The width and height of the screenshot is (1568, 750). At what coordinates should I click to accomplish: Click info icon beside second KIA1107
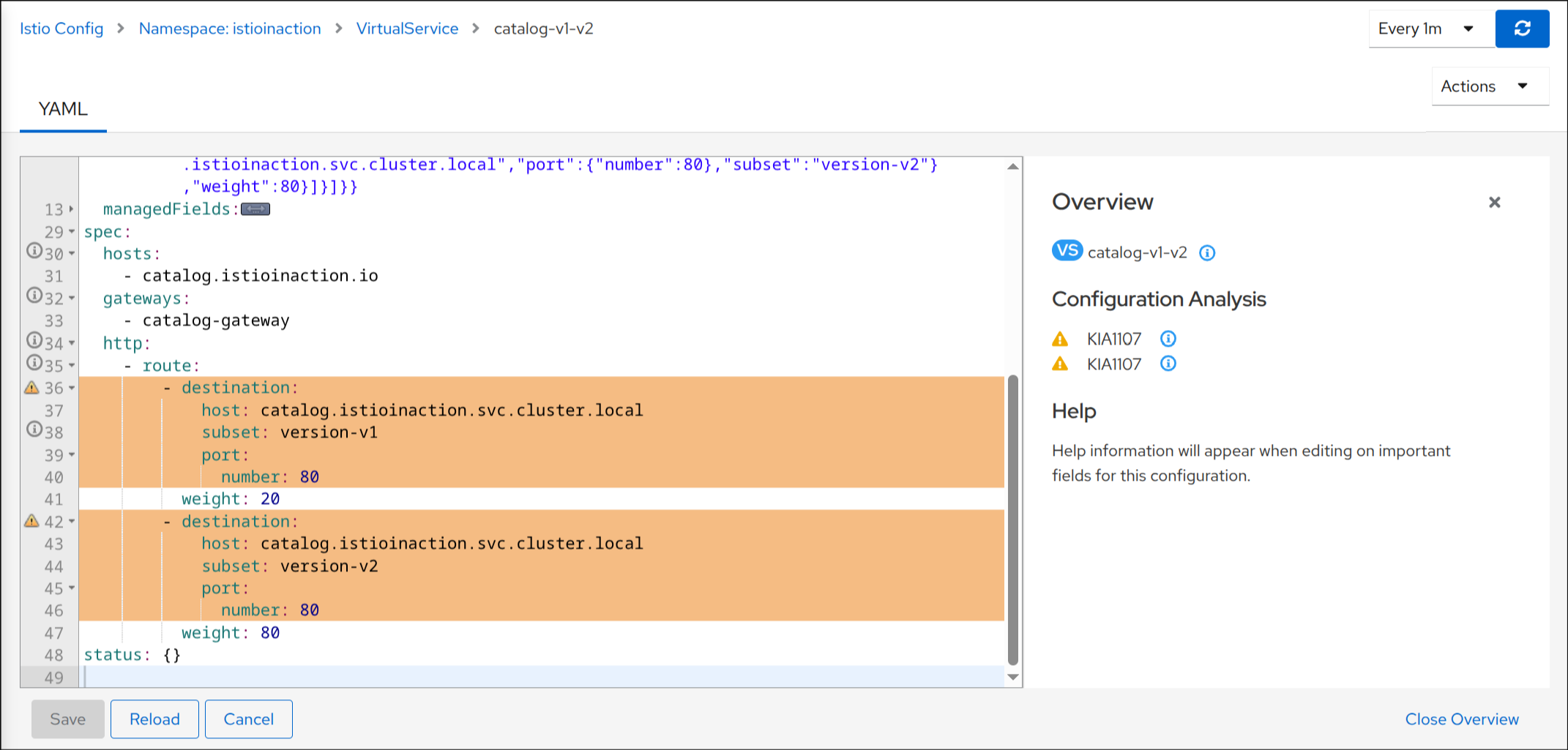(1168, 364)
